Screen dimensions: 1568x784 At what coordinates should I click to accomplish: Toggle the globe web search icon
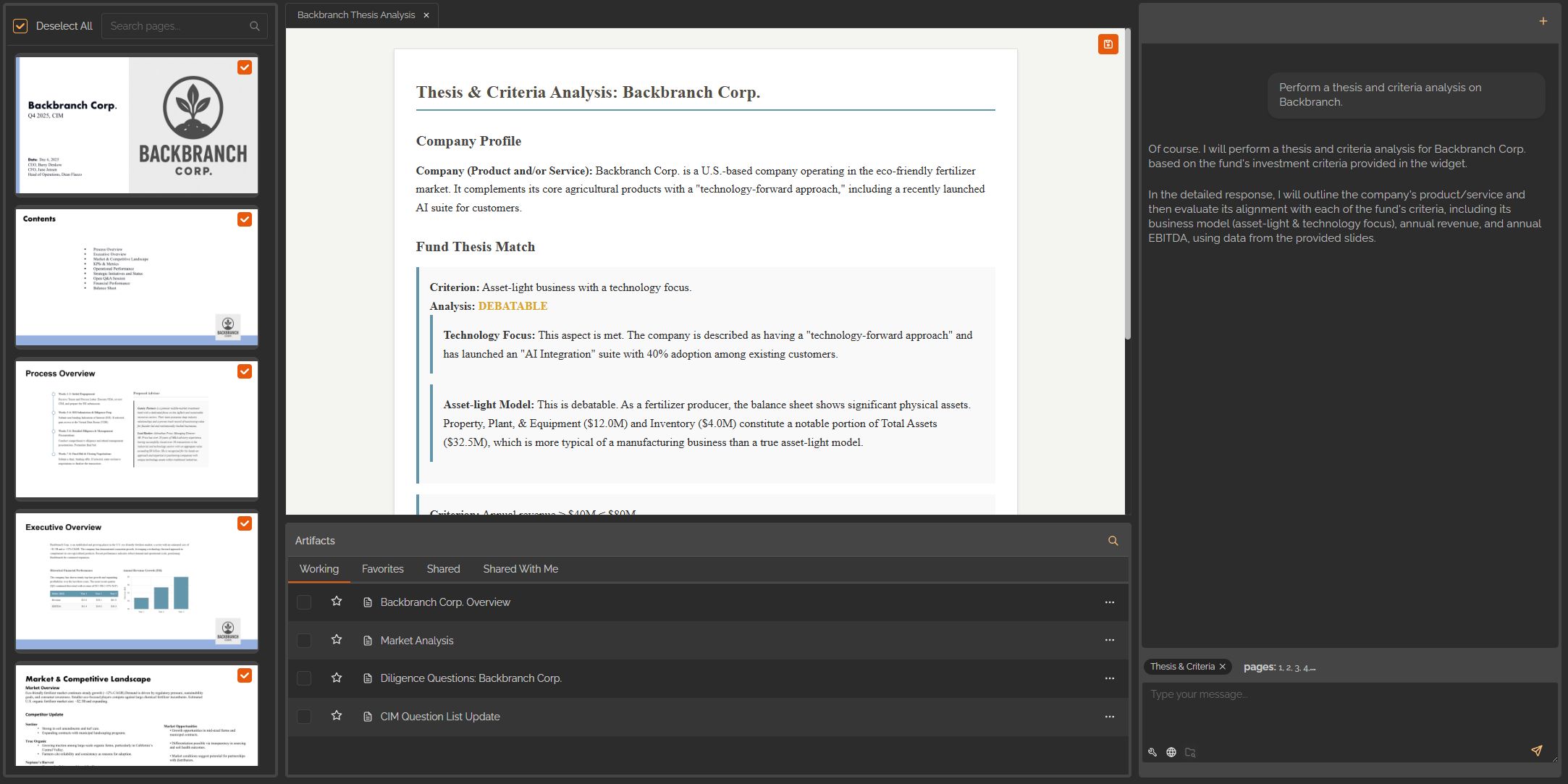(x=1171, y=752)
